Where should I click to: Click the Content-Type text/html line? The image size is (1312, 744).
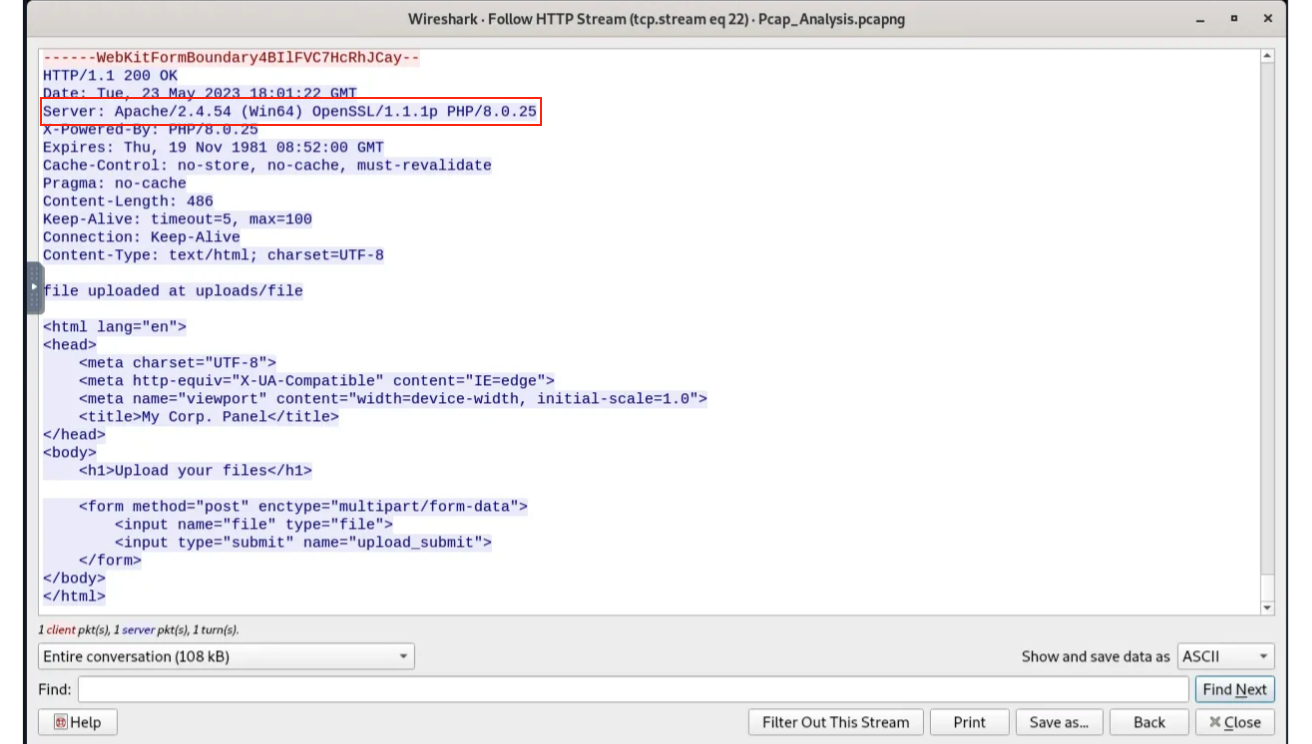click(213, 255)
